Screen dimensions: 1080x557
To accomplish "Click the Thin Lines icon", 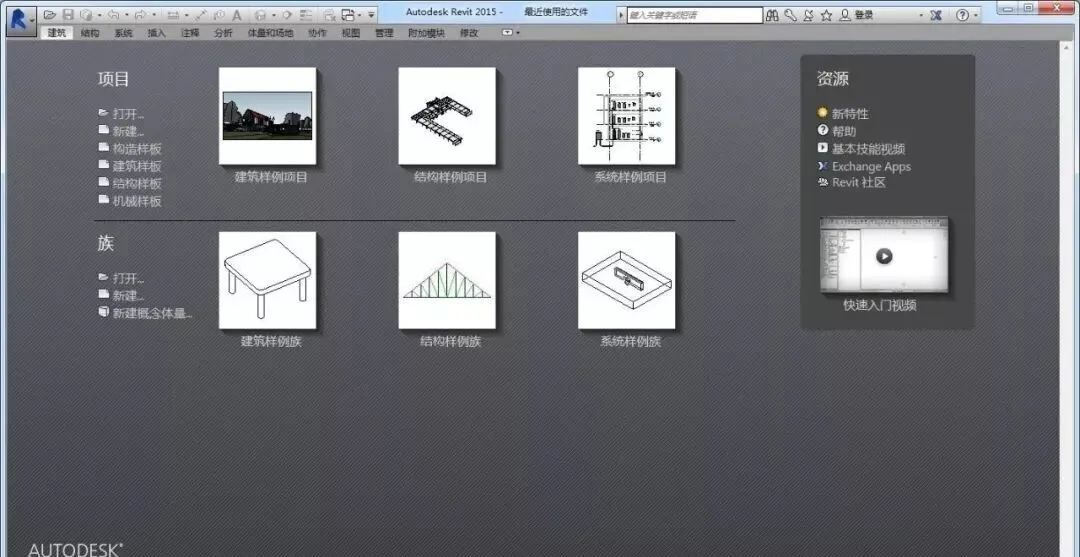I will [x=305, y=14].
